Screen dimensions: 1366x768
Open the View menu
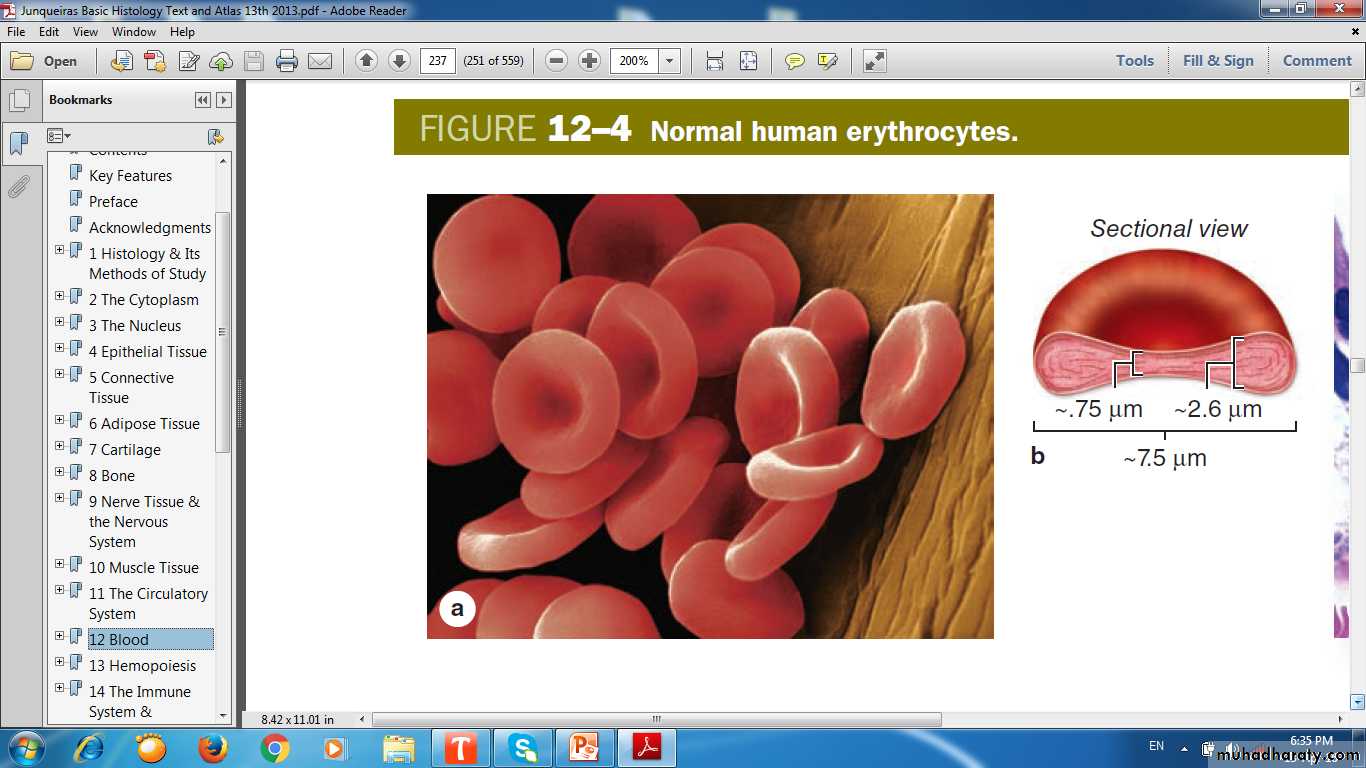(85, 32)
